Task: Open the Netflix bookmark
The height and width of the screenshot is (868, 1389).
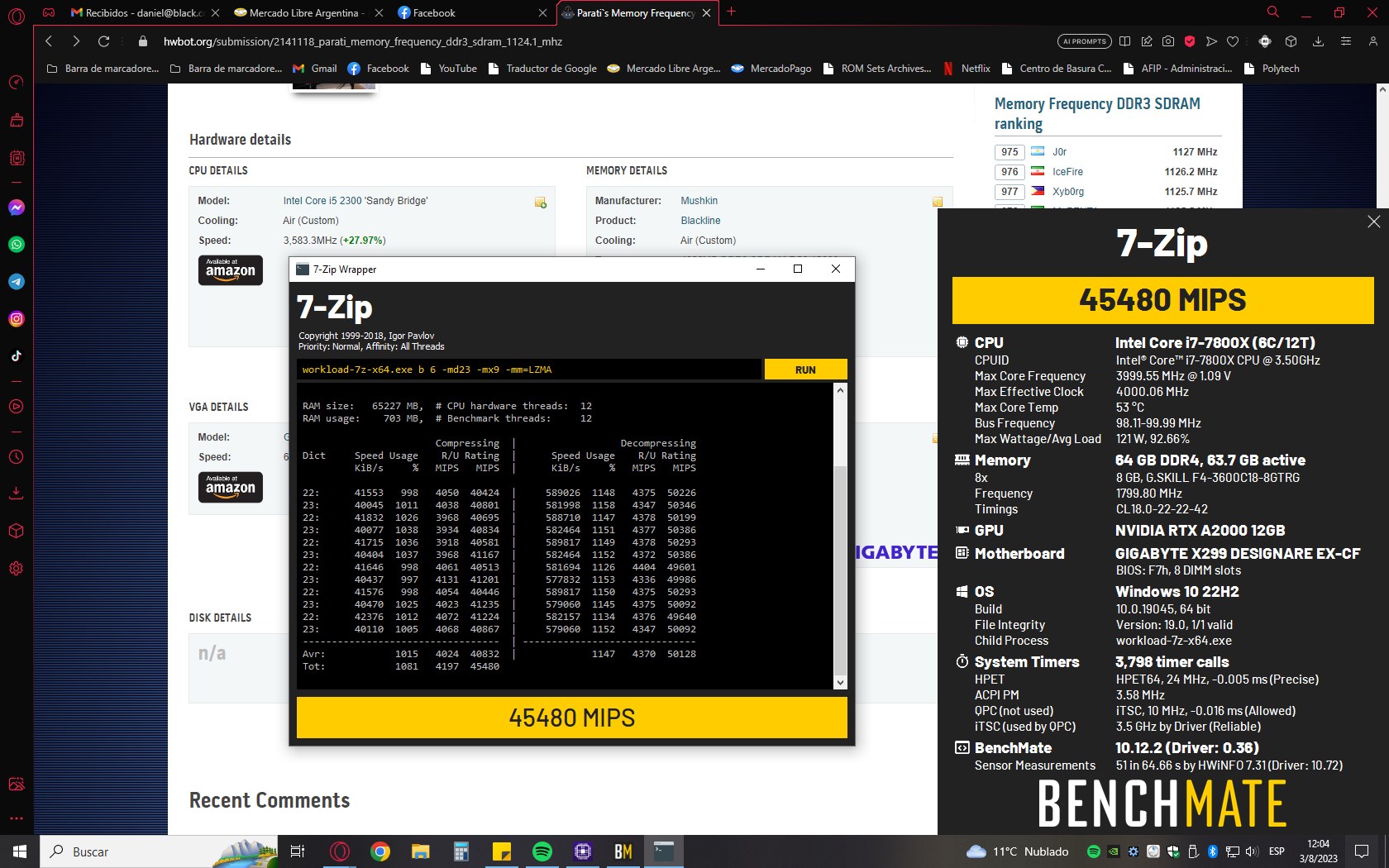Action: pos(967,69)
